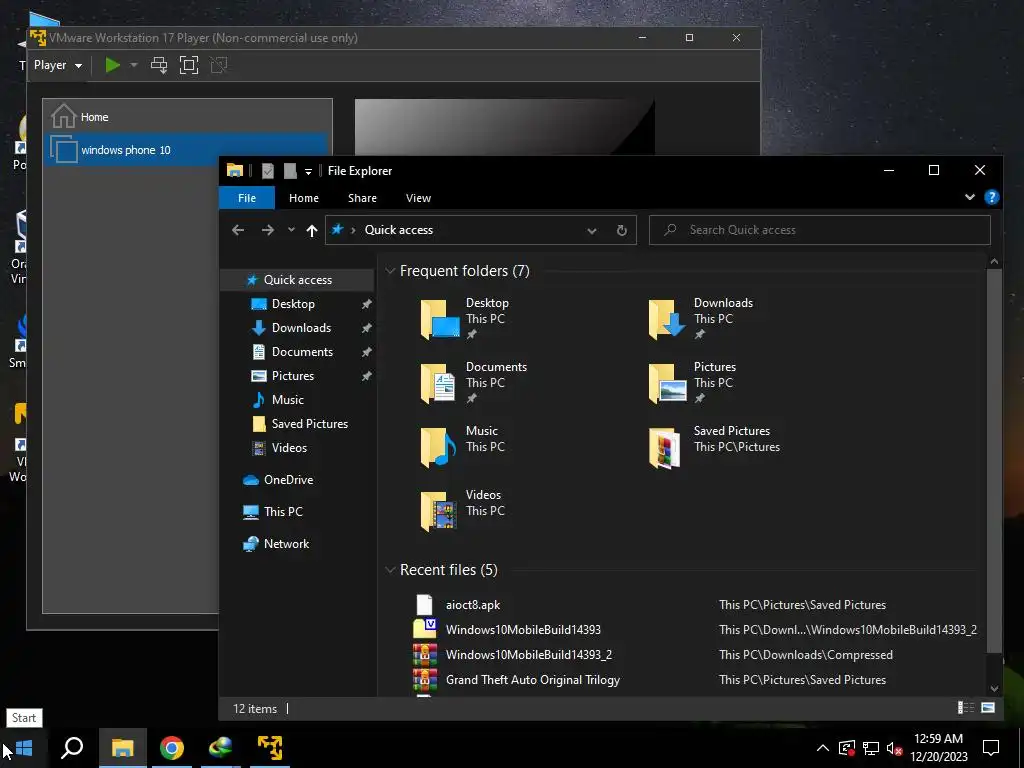Click the green Play virtual machine button in VMware

coord(113,65)
